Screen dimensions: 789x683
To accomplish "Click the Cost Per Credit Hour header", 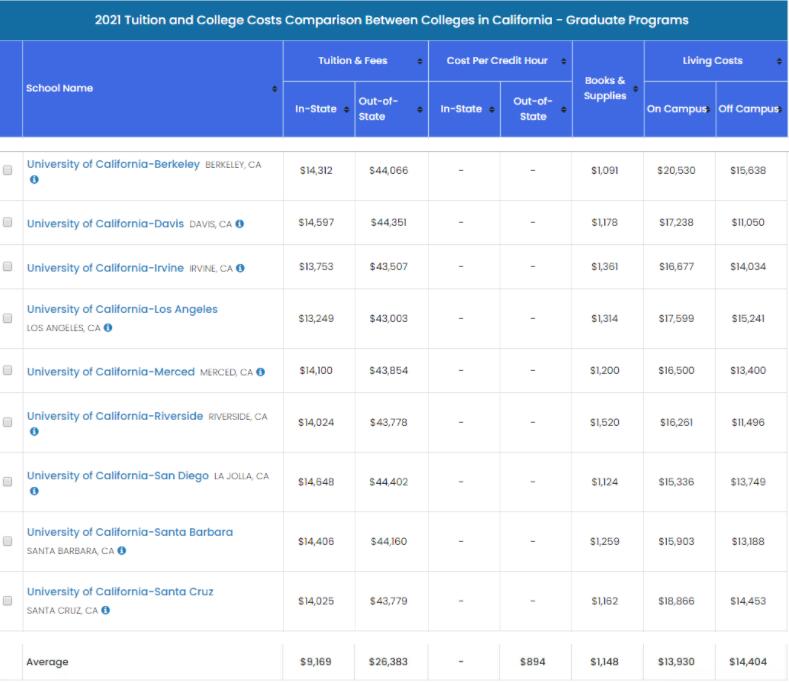I will 498,61.
